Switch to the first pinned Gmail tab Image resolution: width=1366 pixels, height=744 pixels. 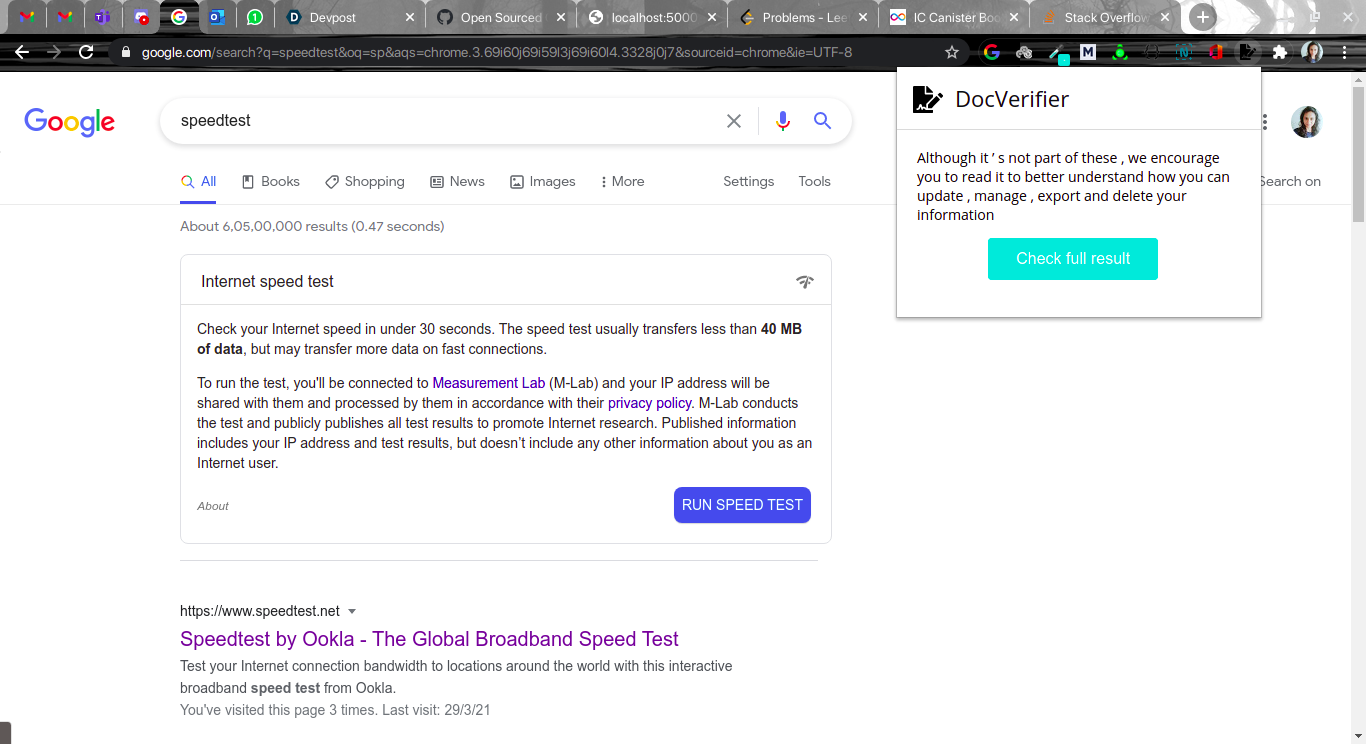click(27, 17)
